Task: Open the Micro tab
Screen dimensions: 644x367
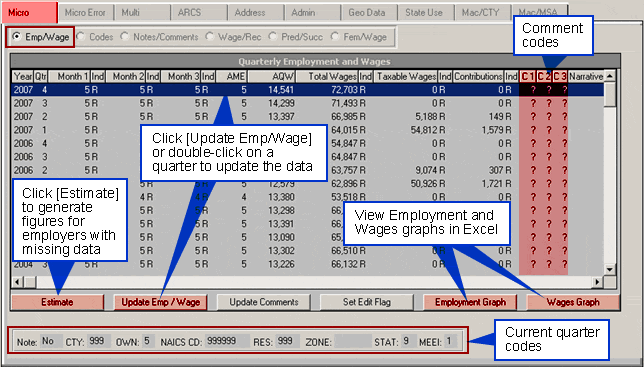Action: (x=29, y=12)
